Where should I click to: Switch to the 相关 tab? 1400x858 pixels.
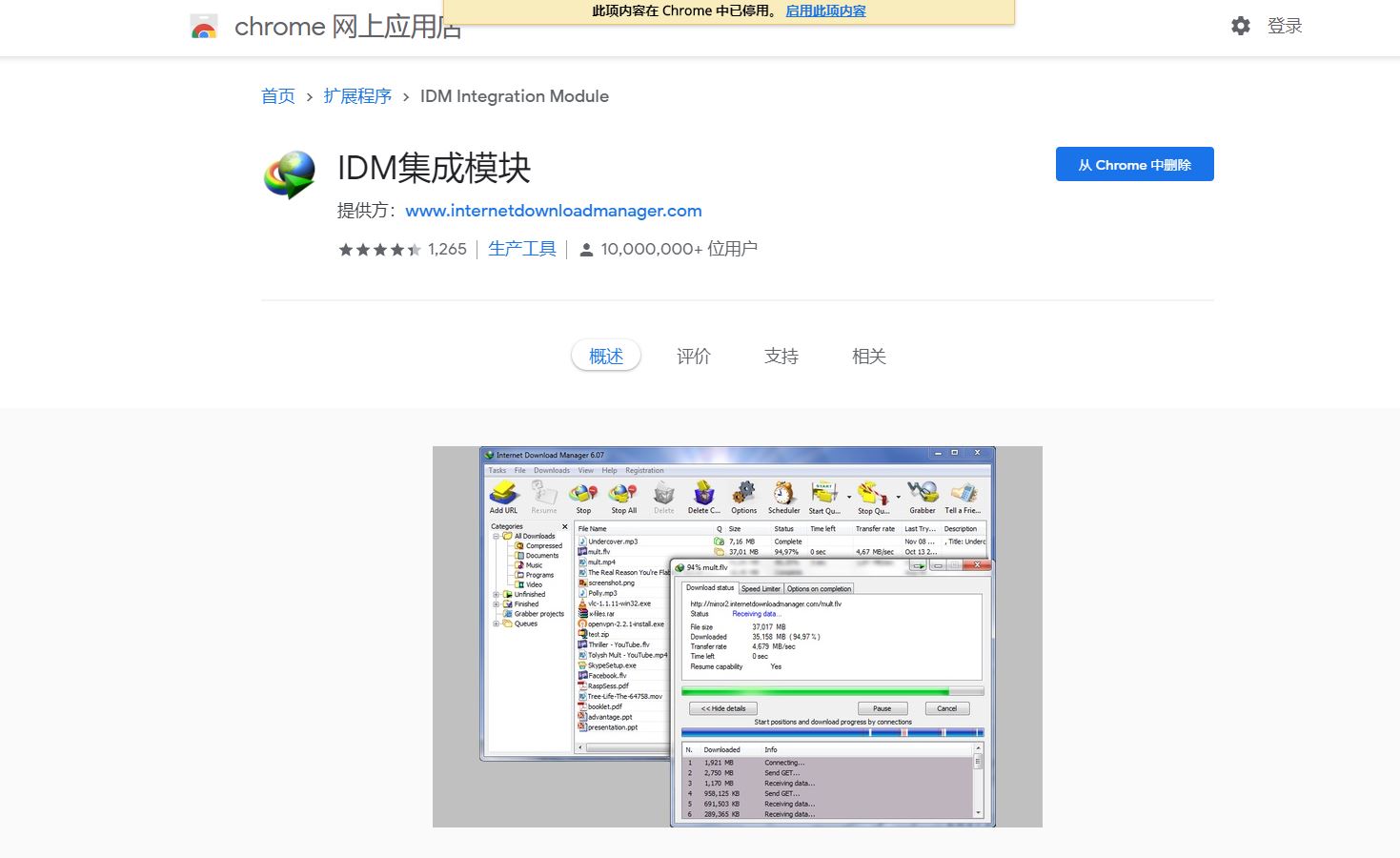(x=869, y=357)
